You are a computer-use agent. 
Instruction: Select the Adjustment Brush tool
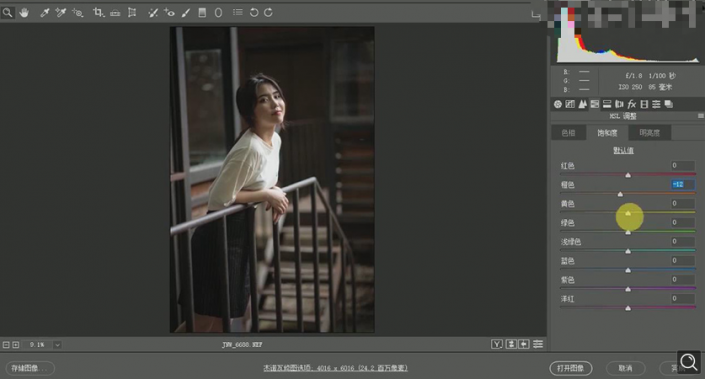pos(186,13)
